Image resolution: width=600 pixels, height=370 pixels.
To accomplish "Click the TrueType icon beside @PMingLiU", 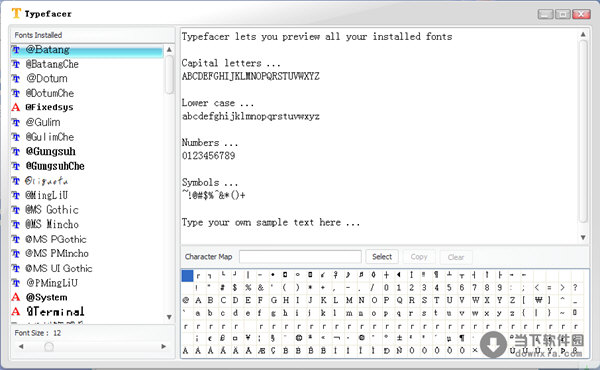I will 16,283.
